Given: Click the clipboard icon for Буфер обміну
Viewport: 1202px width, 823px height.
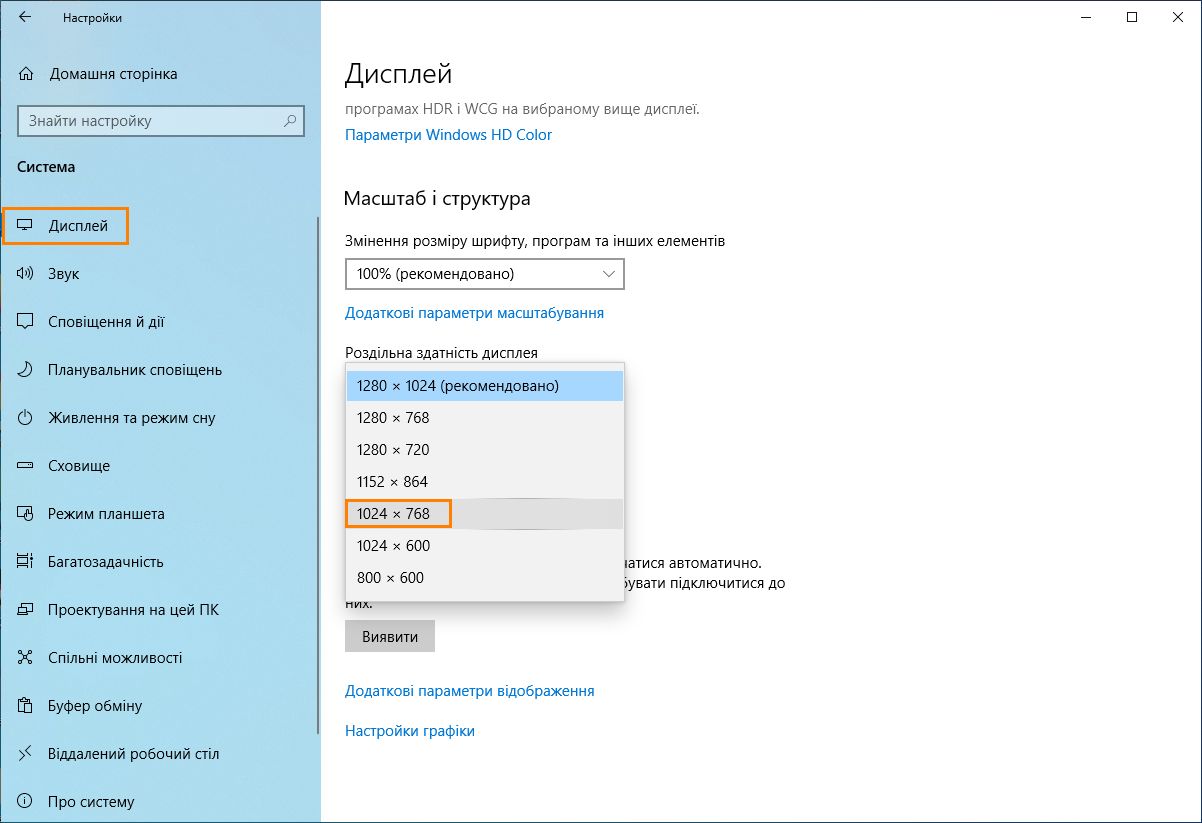Looking at the screenshot, I should coord(26,706).
